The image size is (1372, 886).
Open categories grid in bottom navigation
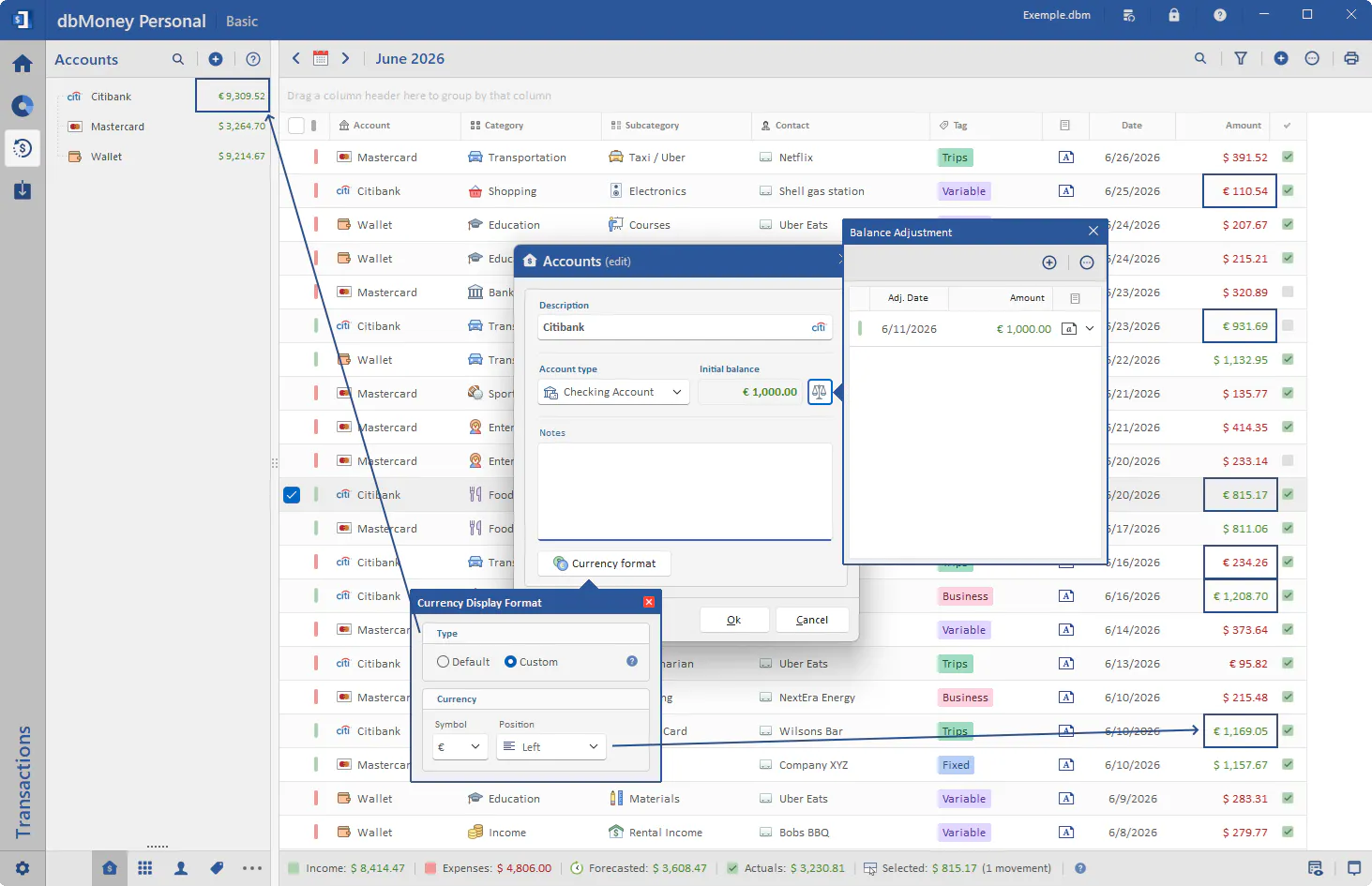(145, 868)
